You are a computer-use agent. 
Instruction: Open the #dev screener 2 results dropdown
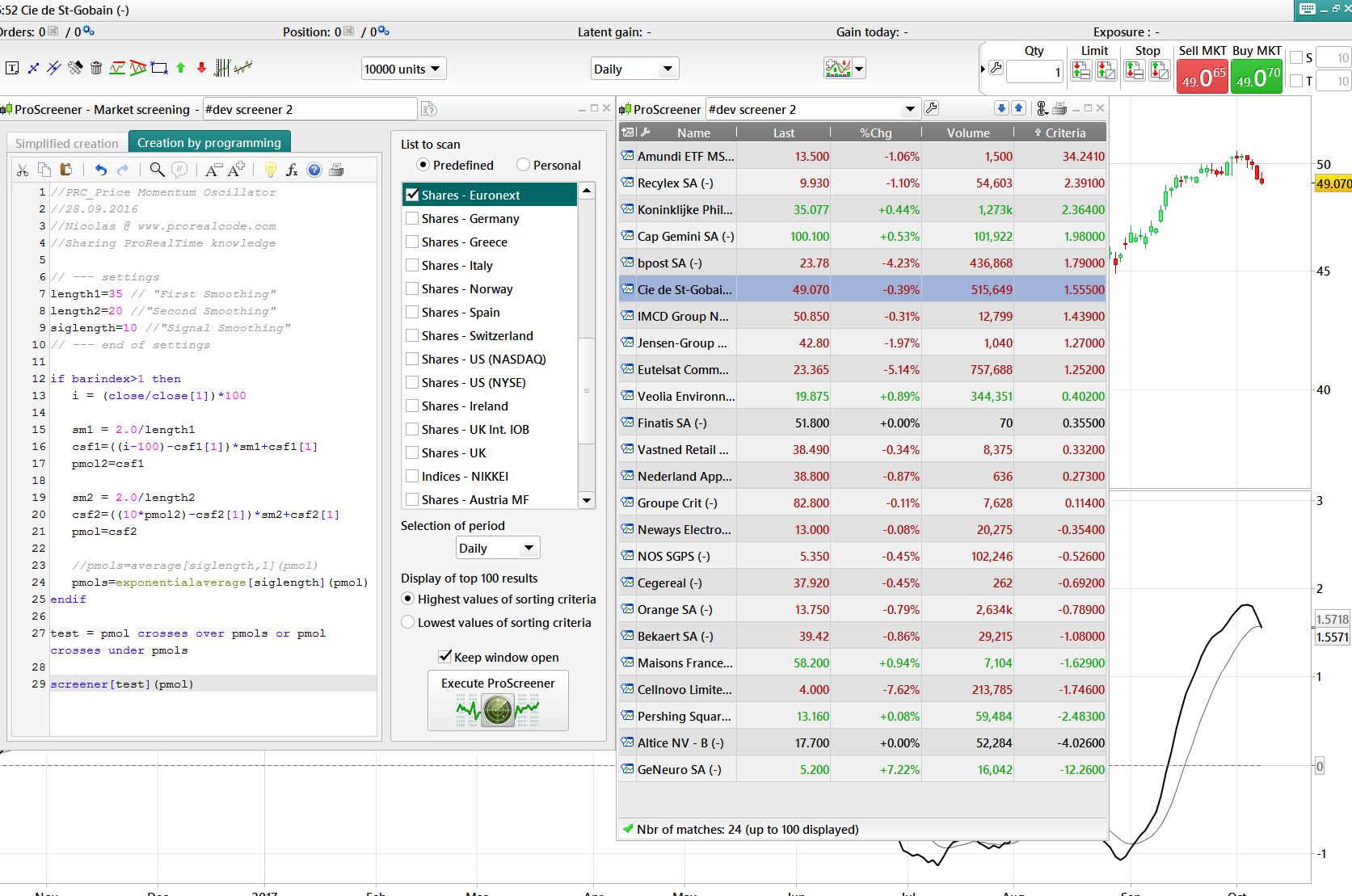point(910,109)
